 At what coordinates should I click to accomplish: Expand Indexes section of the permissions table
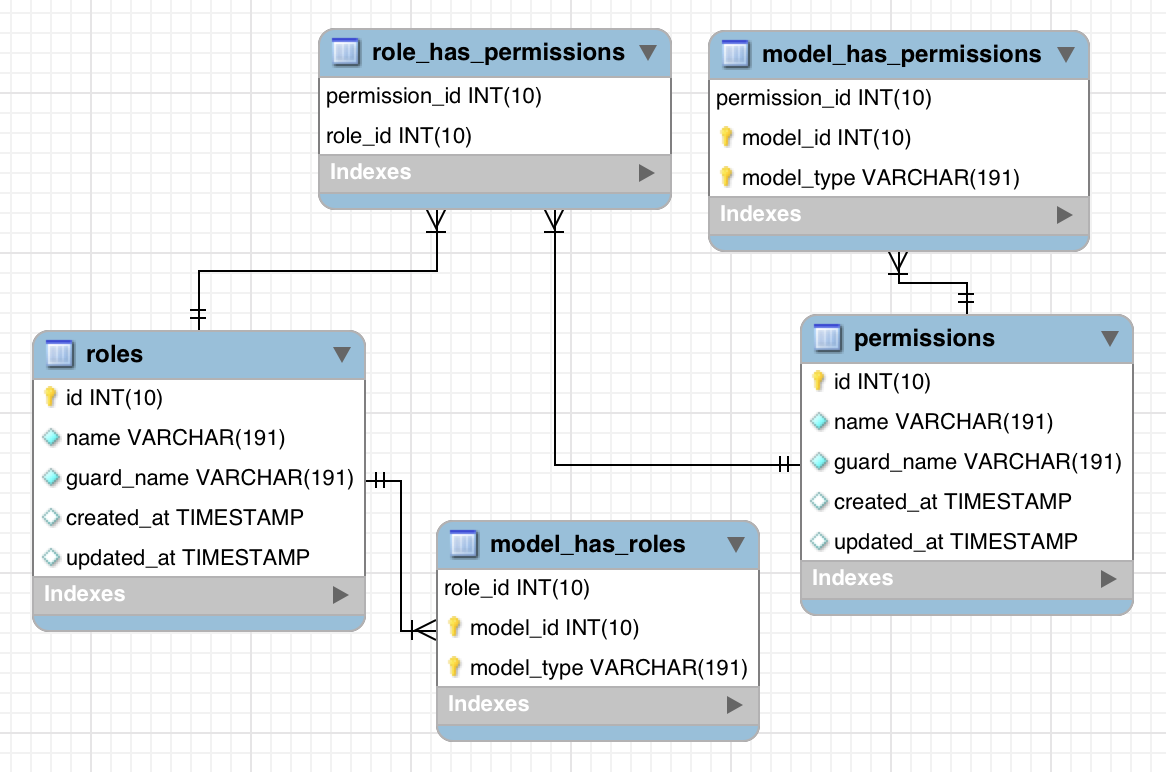click(1108, 579)
